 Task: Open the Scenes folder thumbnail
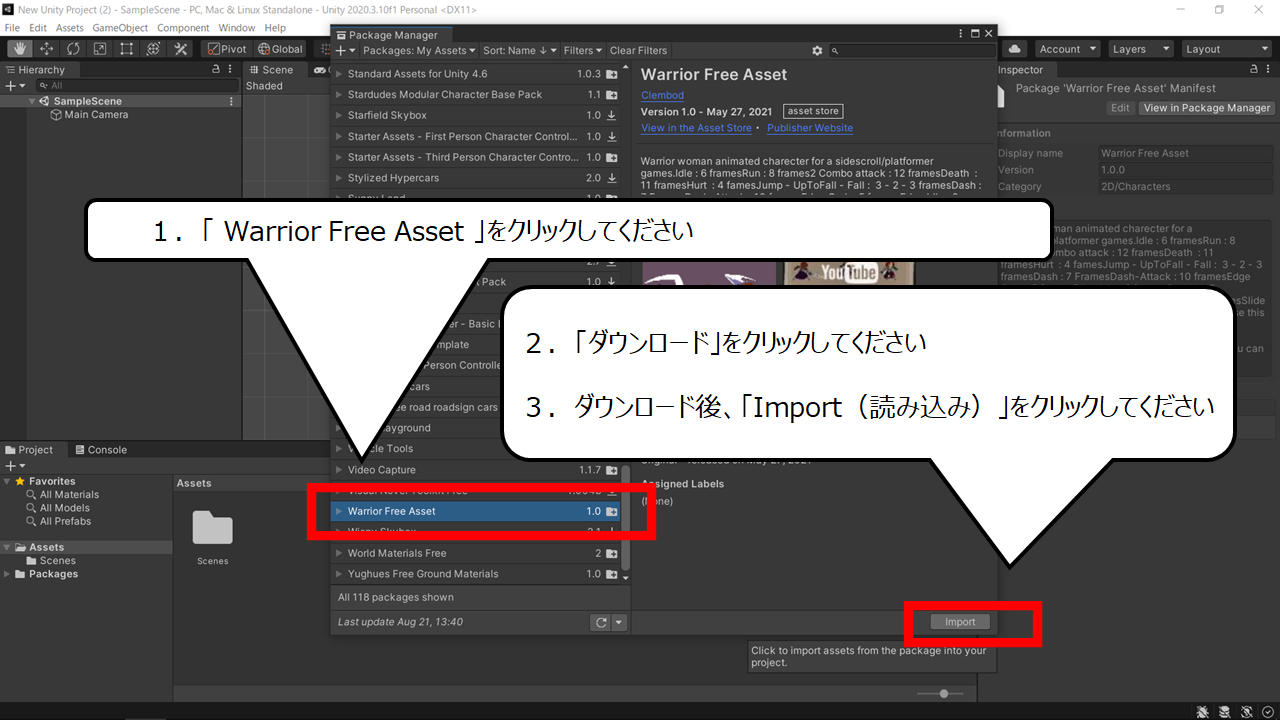[212, 530]
